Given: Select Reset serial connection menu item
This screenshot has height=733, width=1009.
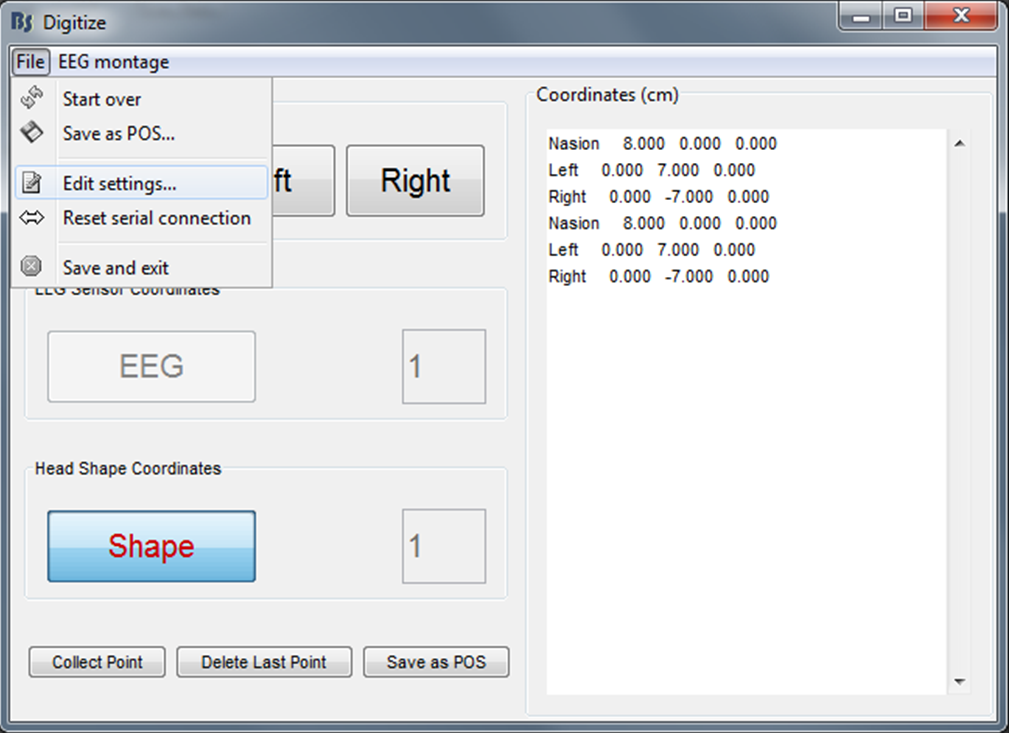Looking at the screenshot, I should [x=156, y=218].
